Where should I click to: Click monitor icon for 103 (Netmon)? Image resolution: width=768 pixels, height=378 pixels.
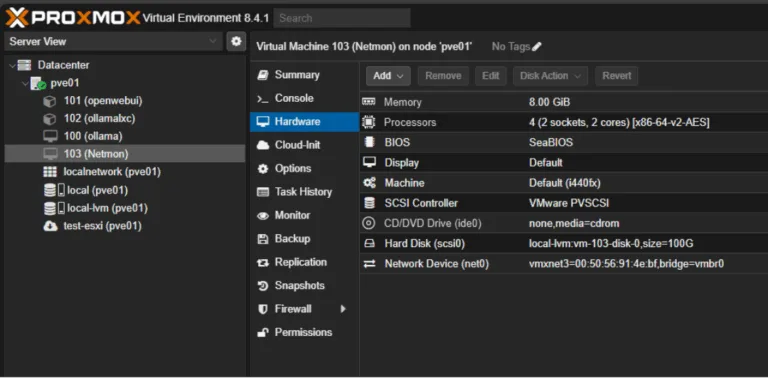(50, 154)
